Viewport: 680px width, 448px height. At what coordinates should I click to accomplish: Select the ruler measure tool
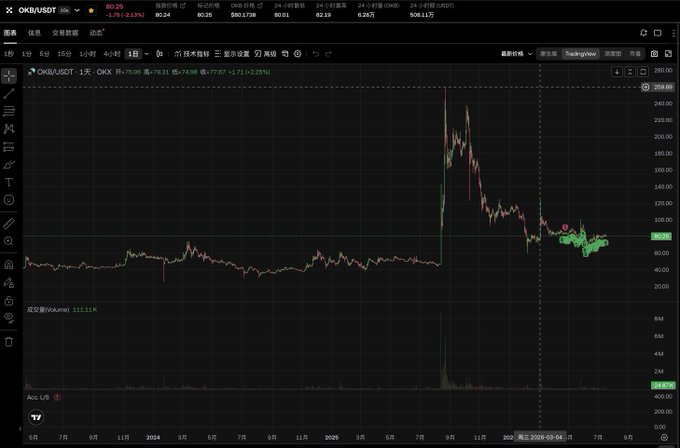tap(9, 223)
